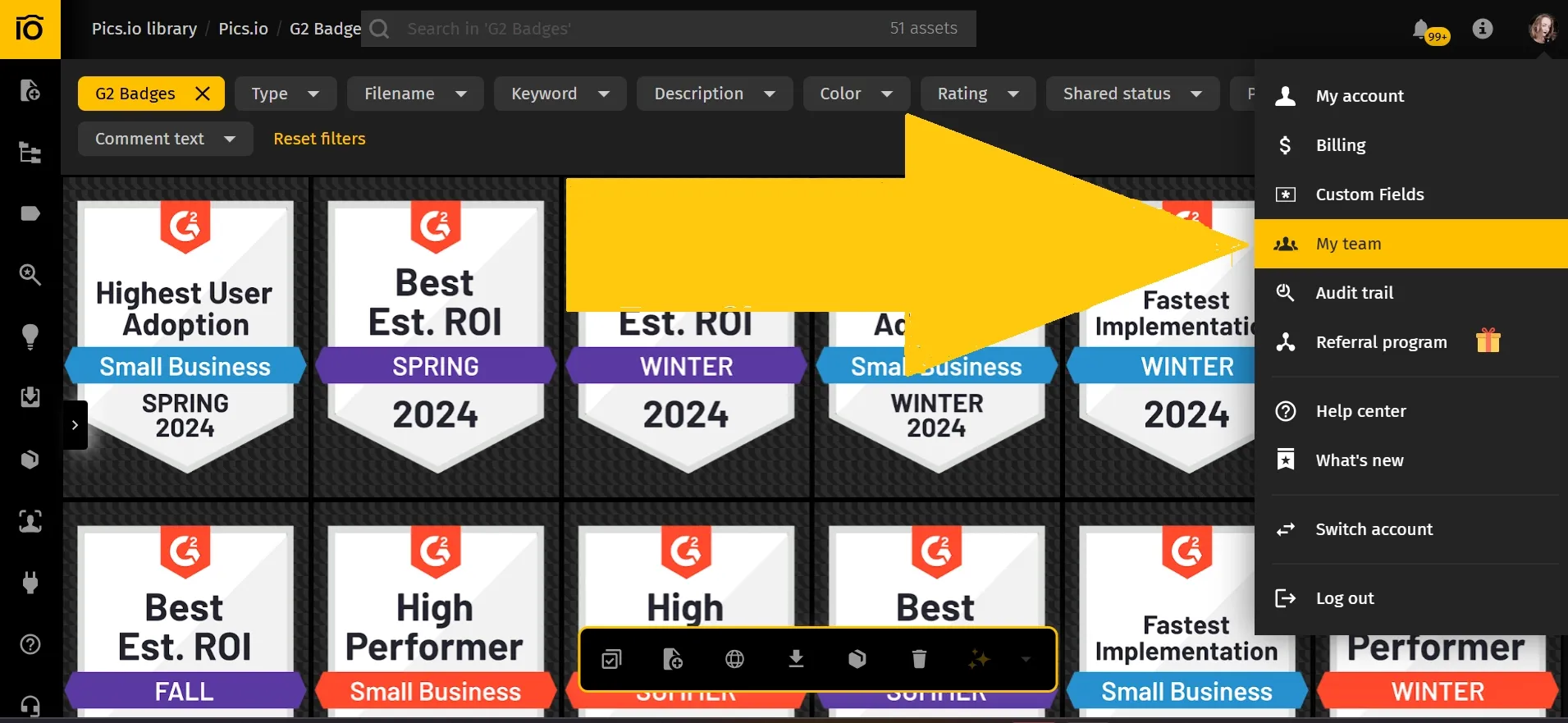Open My account menu item
1568x723 pixels.
point(1411,96)
